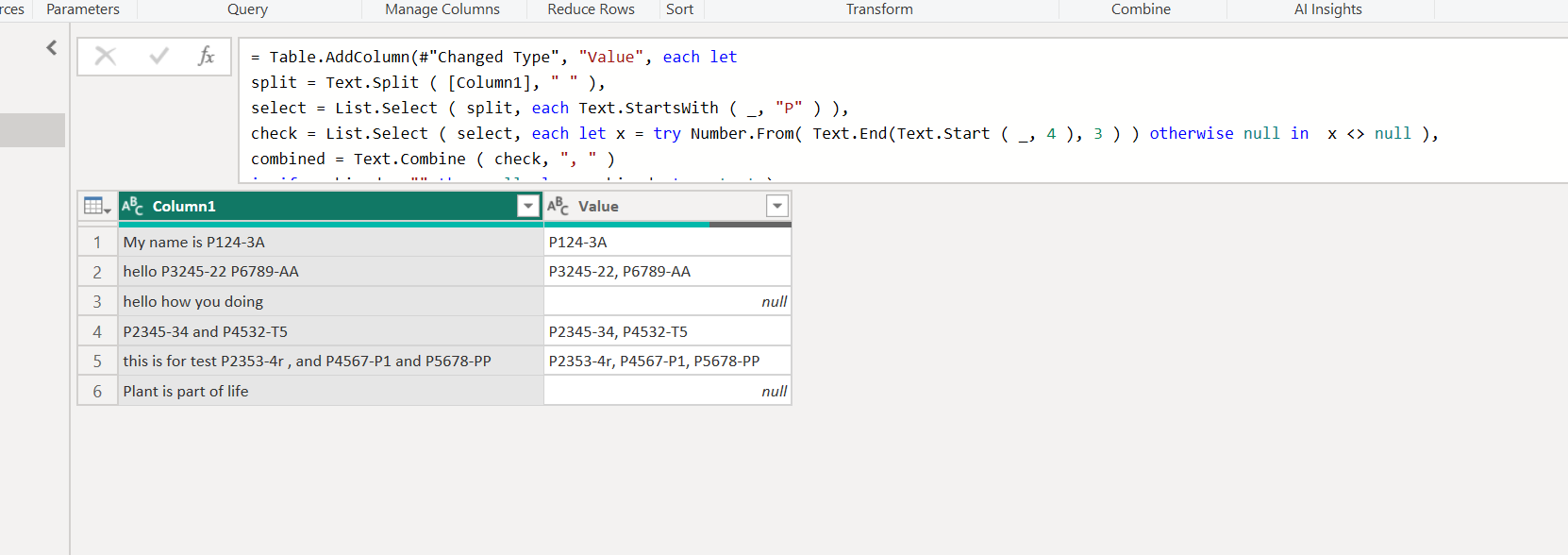The width and height of the screenshot is (1568, 555).
Task: Click the Column1 ABC data type icon
Action: click(x=133, y=206)
